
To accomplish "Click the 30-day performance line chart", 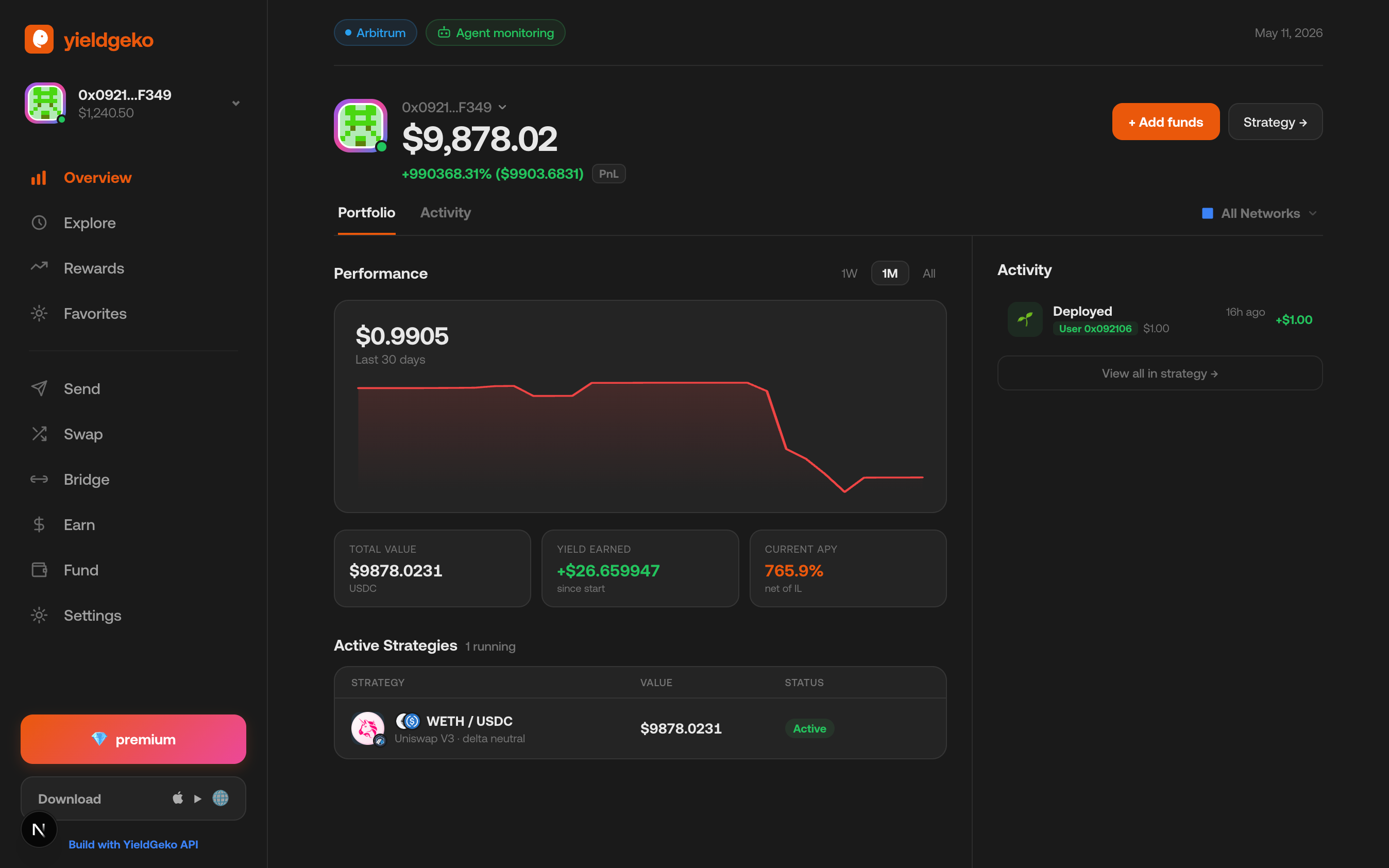I will 640,436.
